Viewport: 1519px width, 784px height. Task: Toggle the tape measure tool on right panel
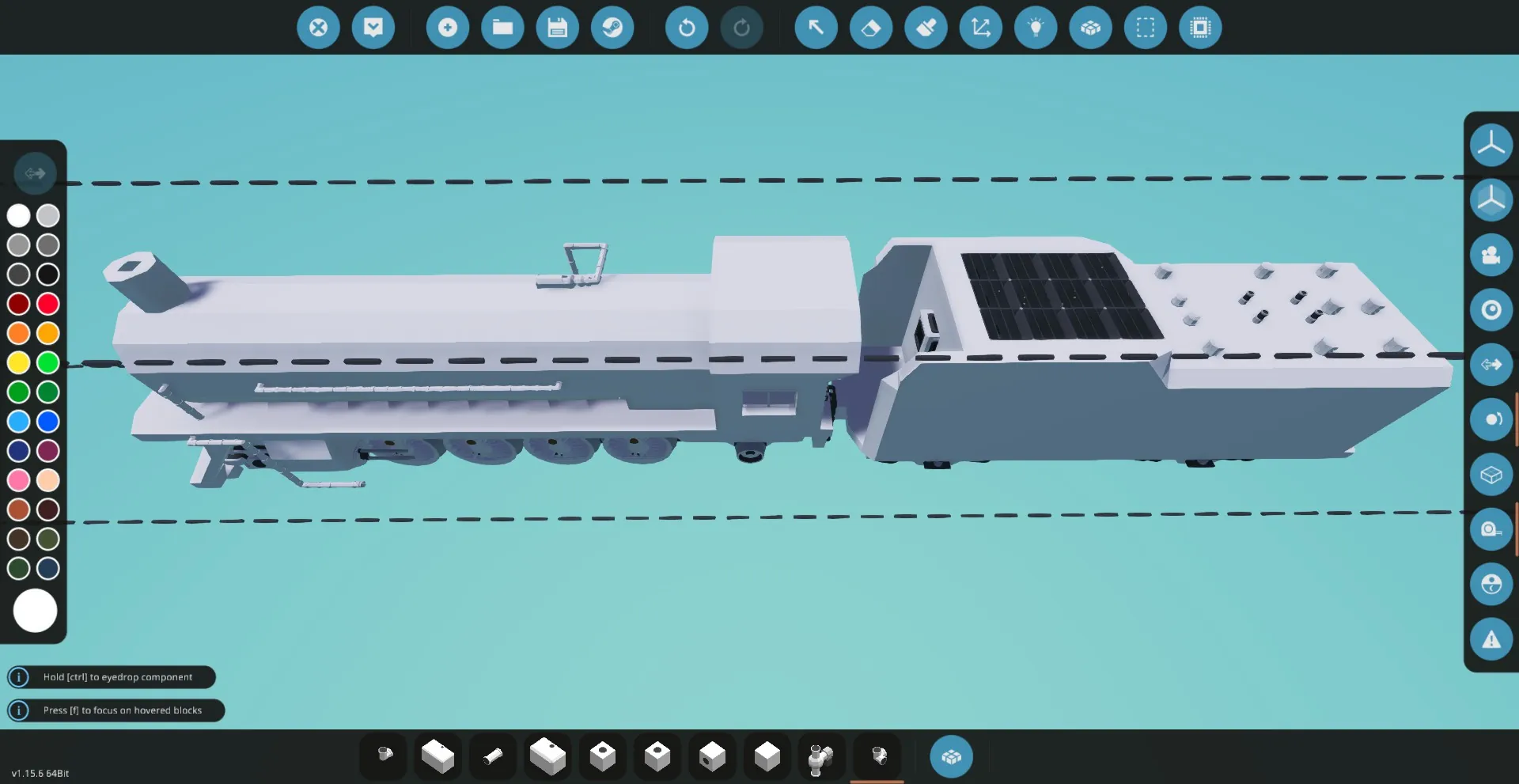point(1491,529)
